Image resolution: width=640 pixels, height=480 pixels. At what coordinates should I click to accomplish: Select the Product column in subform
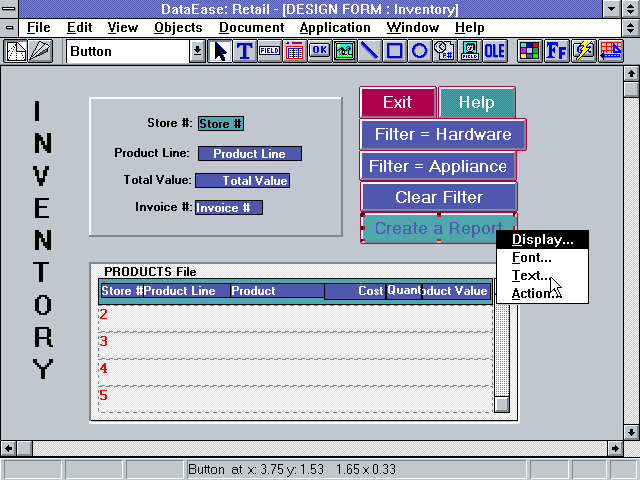point(277,291)
